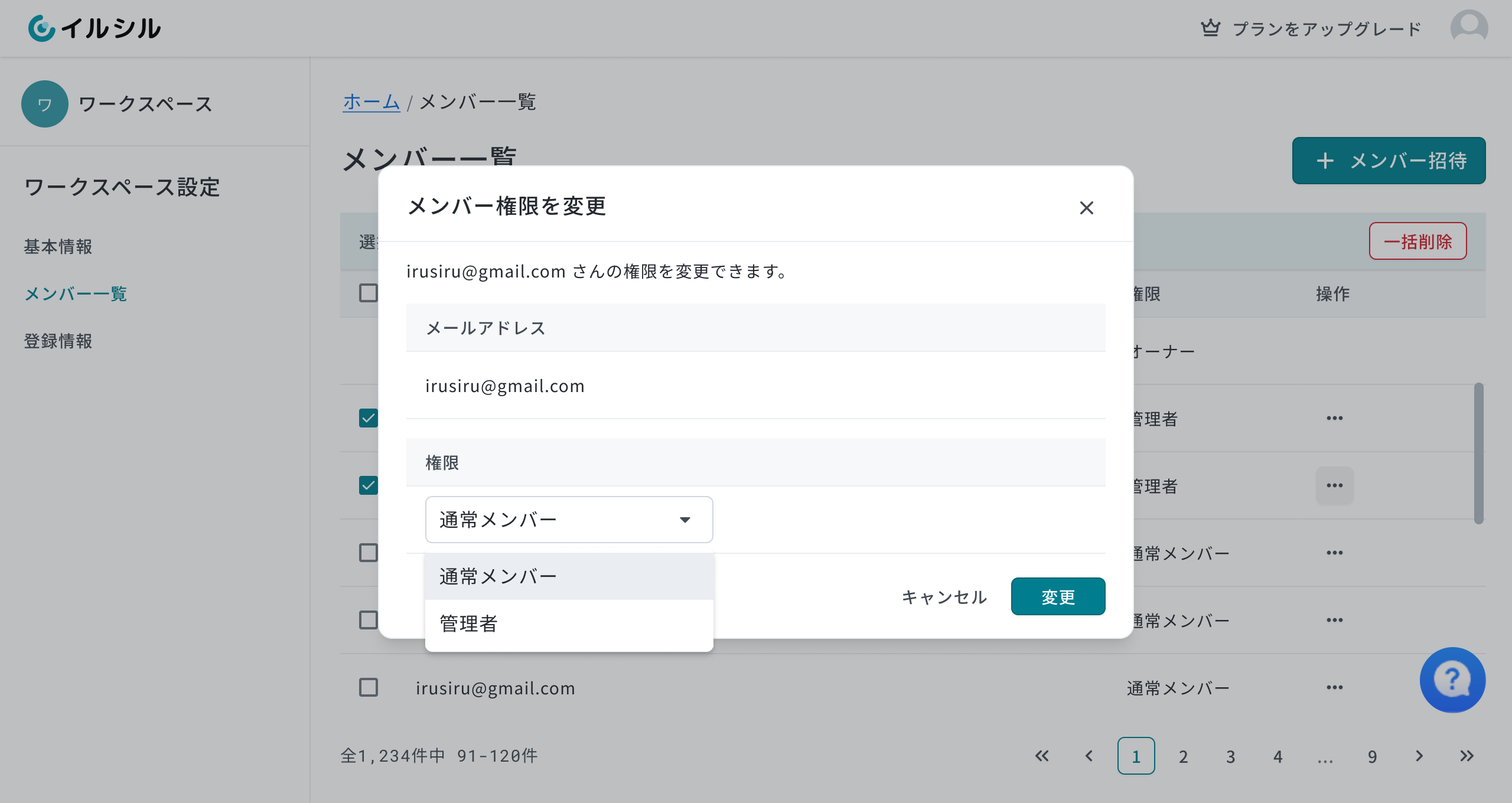Screen dimensions: 1512x803
Task: Click the 変更 button
Action: click(x=1058, y=596)
